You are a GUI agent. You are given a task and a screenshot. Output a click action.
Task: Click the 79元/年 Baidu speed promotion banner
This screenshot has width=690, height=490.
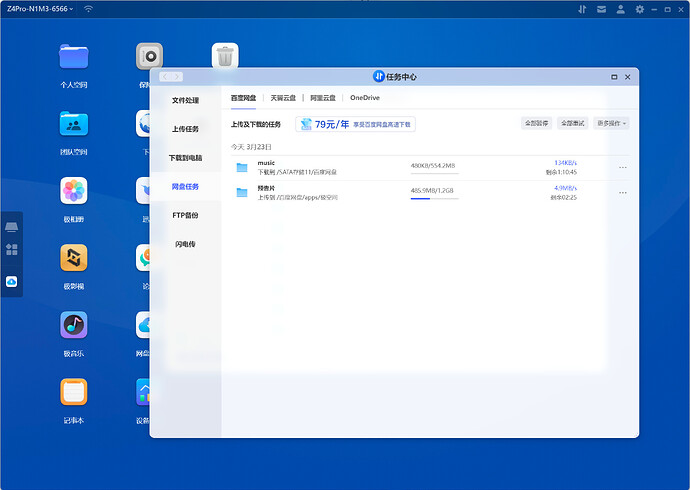355,124
